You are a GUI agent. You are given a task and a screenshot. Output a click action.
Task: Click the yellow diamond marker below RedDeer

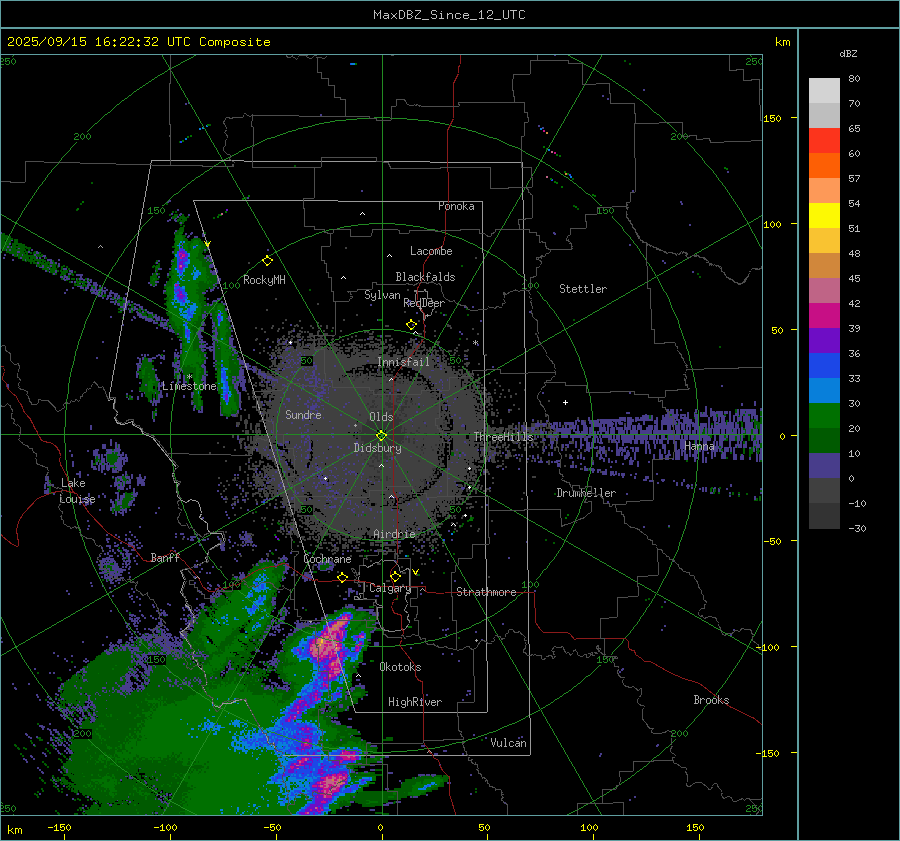click(411, 325)
